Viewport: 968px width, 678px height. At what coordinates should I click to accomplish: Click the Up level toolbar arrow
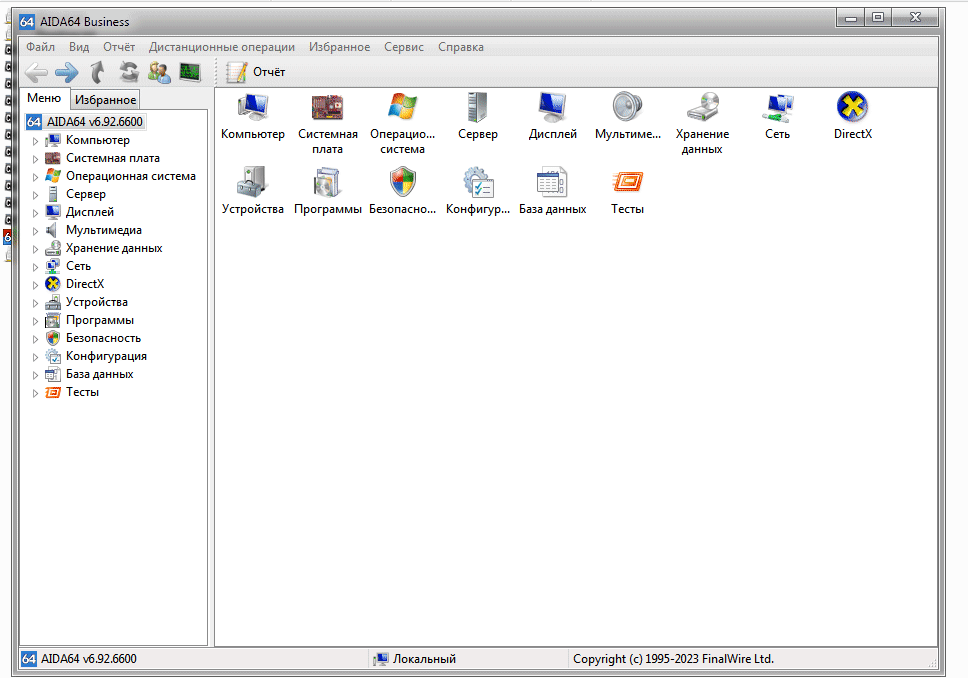coord(97,72)
